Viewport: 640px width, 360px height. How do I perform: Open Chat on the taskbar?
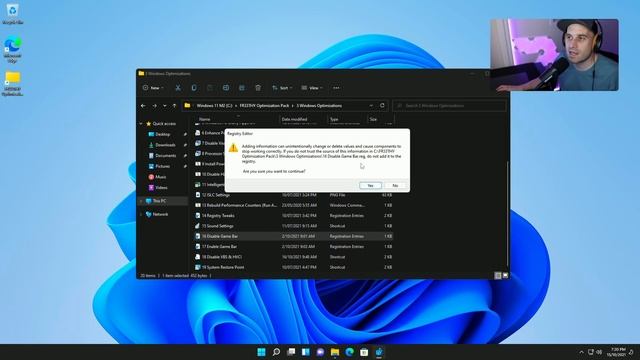[320, 352]
